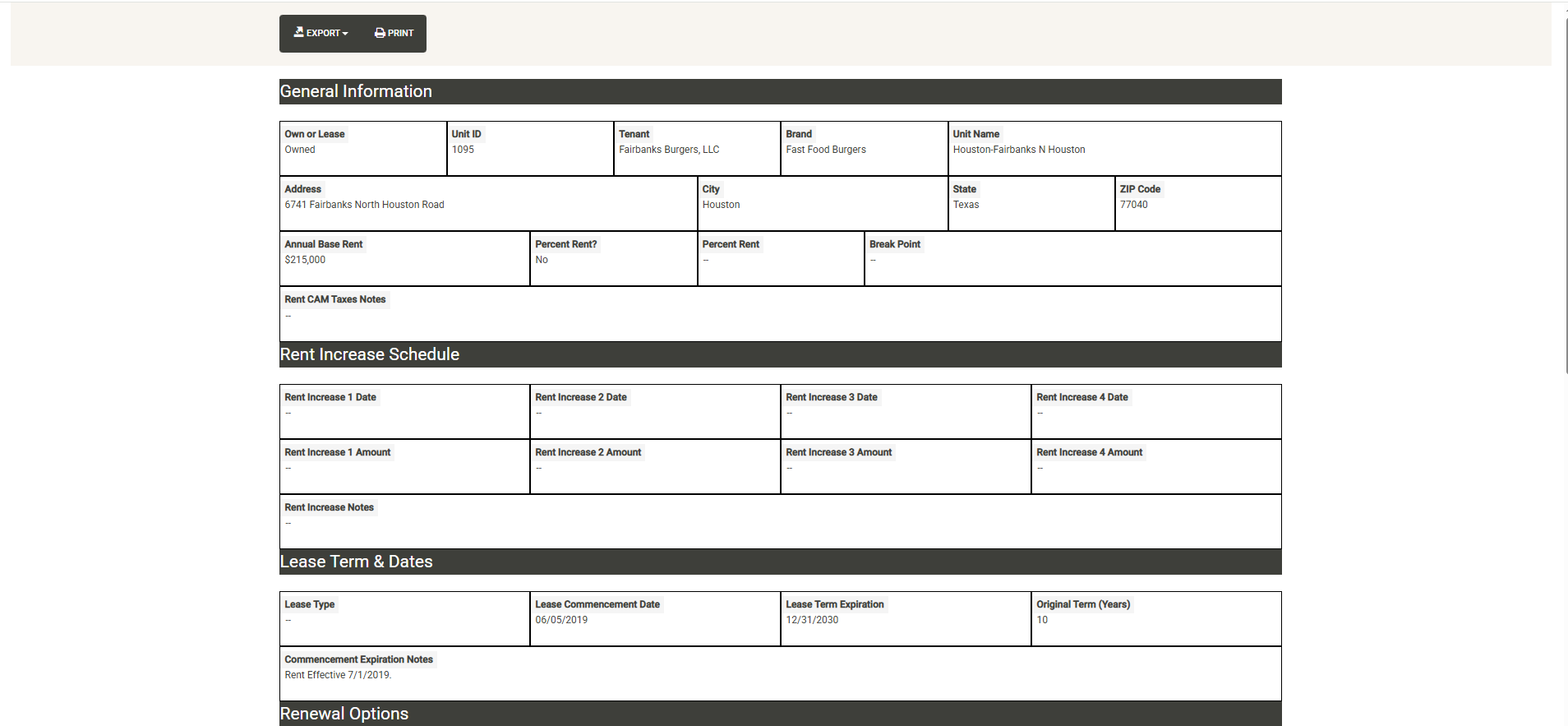This screenshot has height=726, width=1568.
Task: Select the address 6741 Fairbanks North Houston Road
Action: [364, 205]
